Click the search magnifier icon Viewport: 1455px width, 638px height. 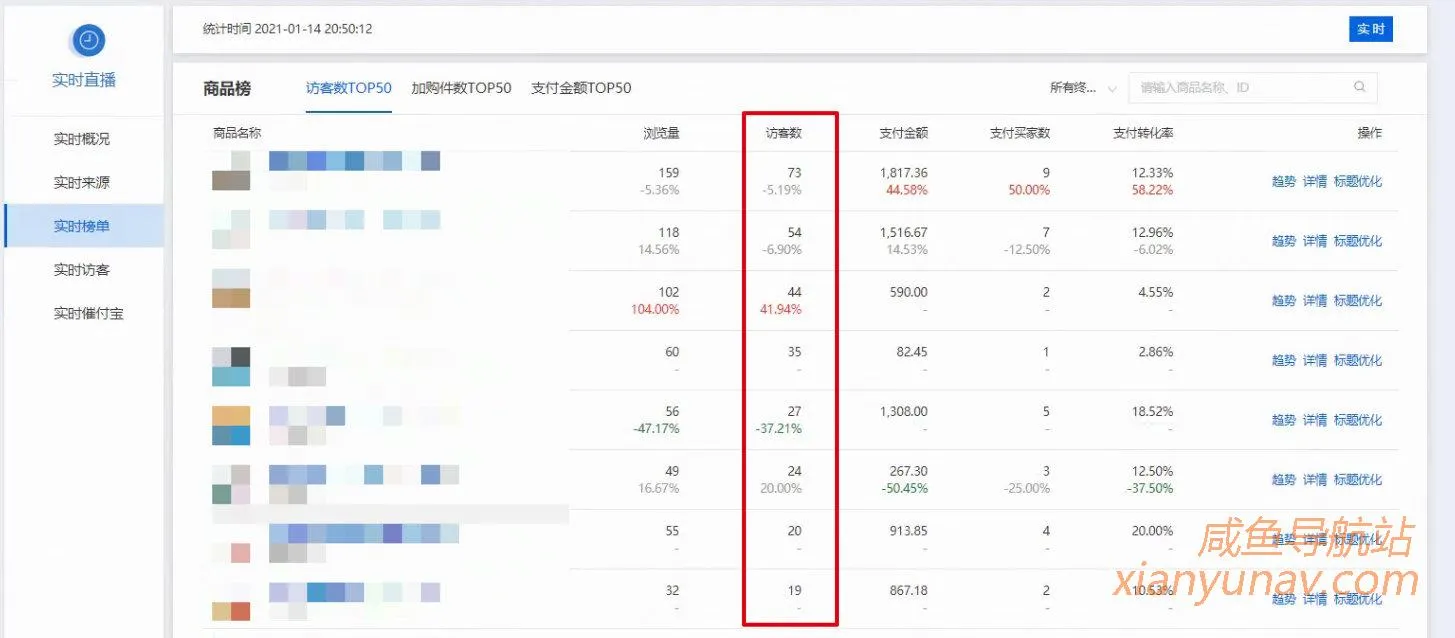[x=1359, y=87]
